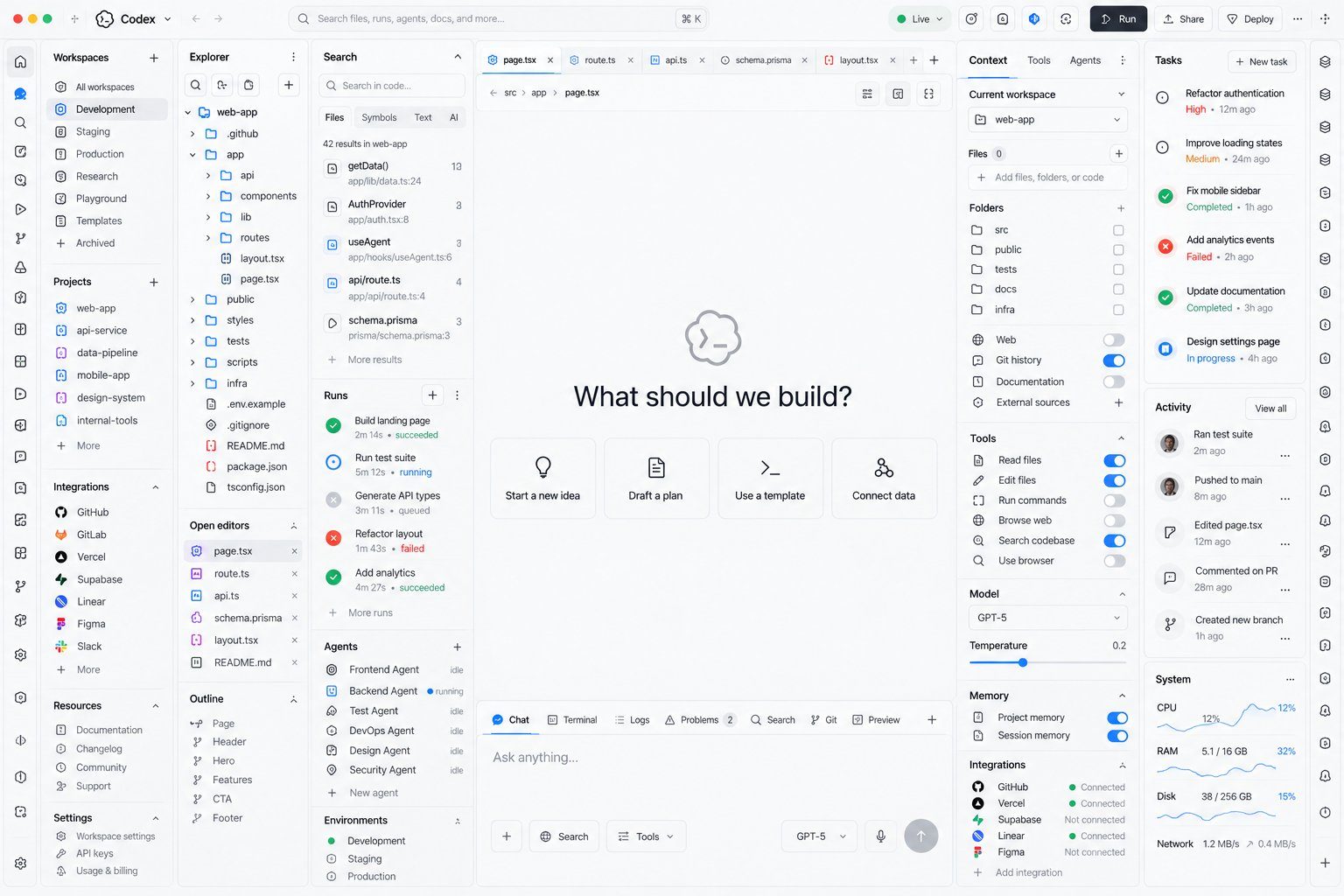
Task: Close page.tsx in Open editors
Action: pyautogui.click(x=295, y=551)
